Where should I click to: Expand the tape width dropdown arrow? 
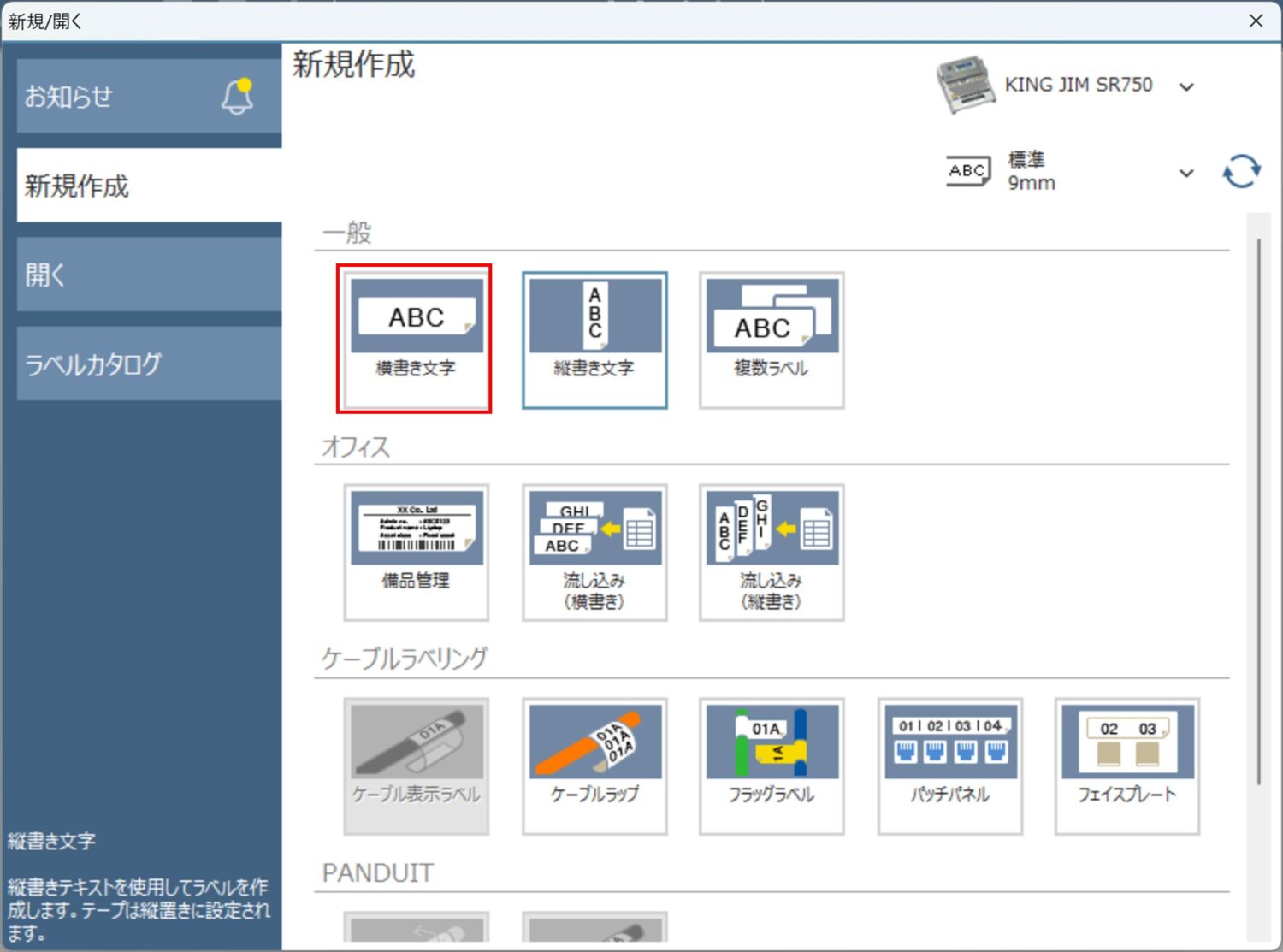tap(1186, 173)
